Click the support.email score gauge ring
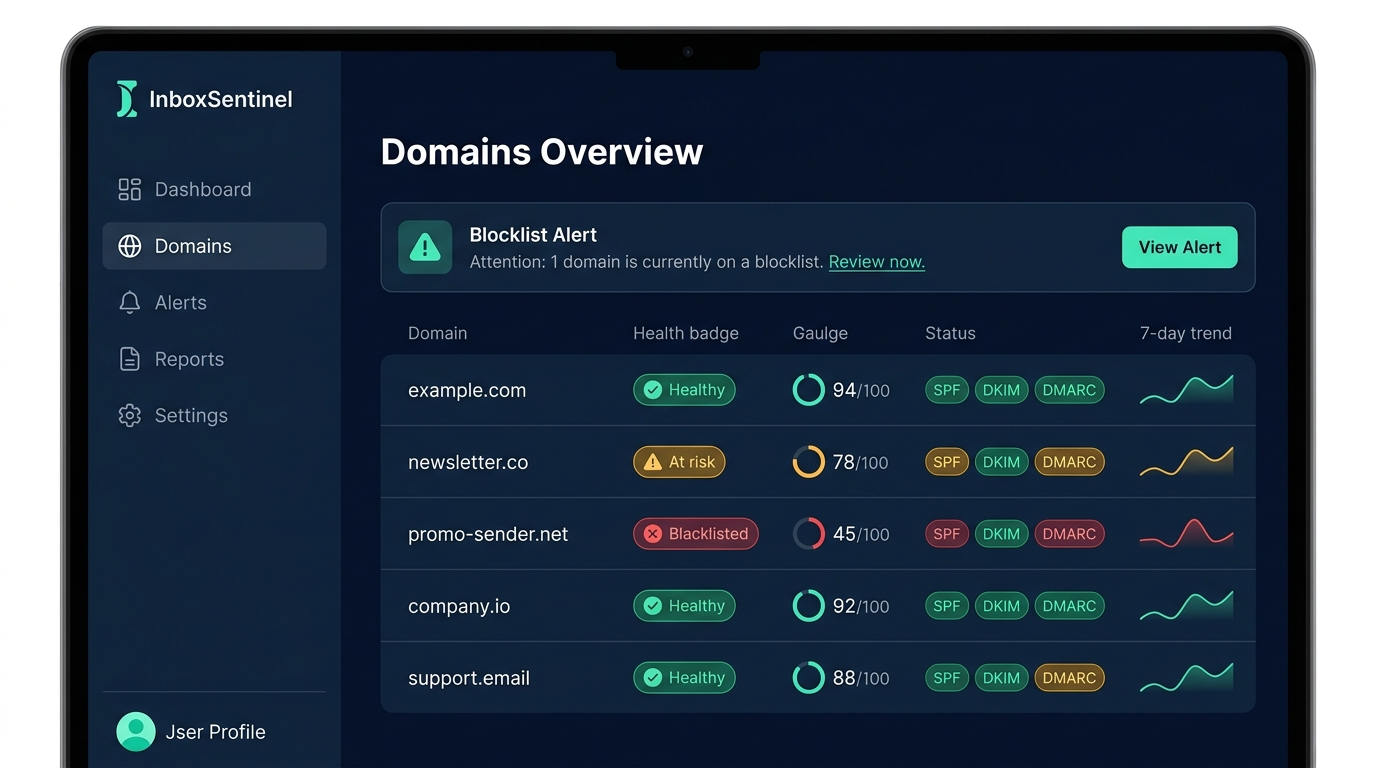The height and width of the screenshot is (768, 1376). coord(809,678)
